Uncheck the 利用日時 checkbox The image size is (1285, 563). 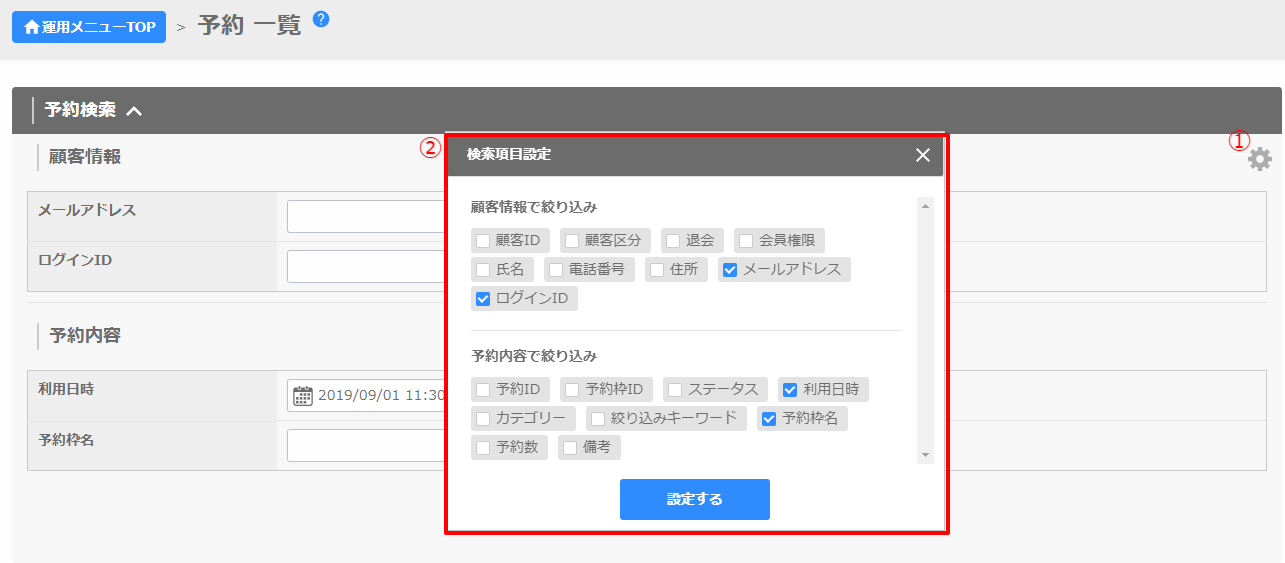click(790, 390)
